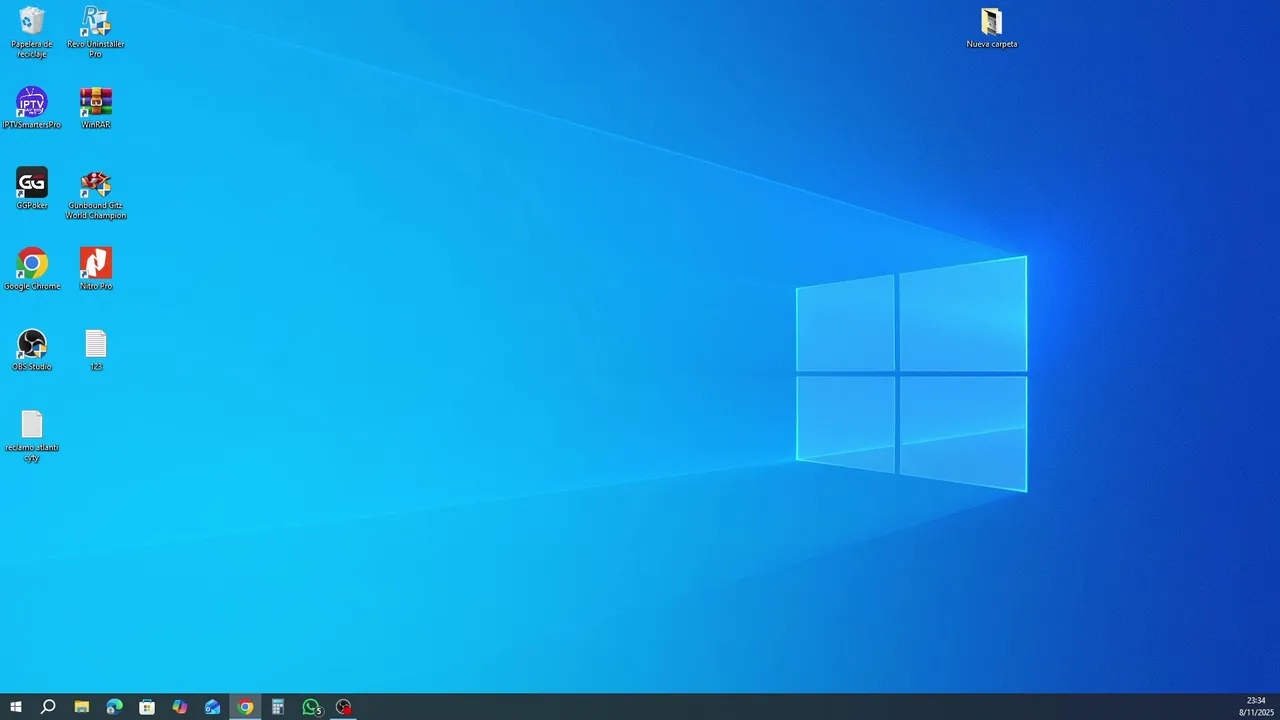
Task: Select the GGPoker desktop shortcut
Action: pyautogui.click(x=32, y=188)
